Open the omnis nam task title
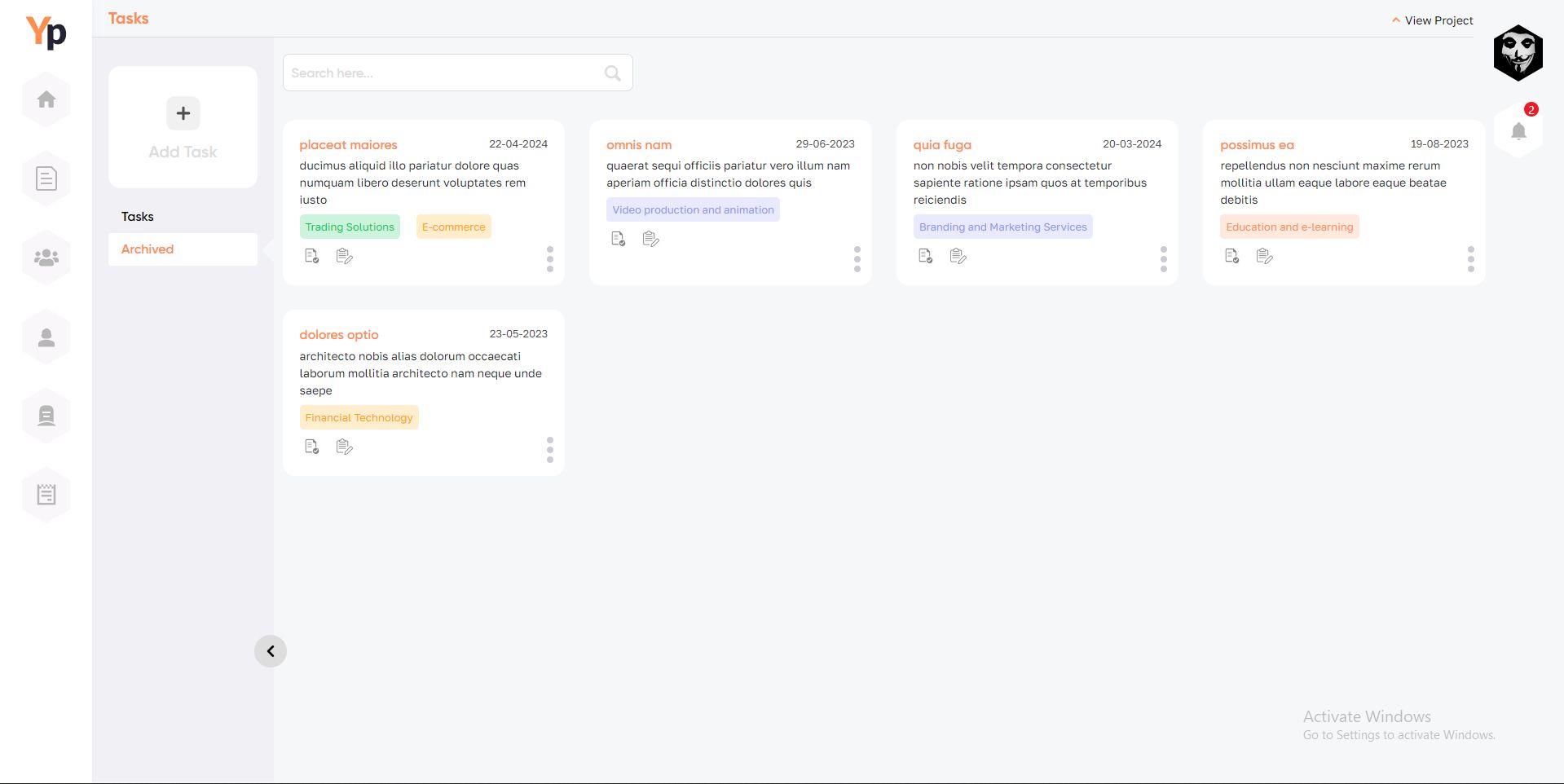Viewport: 1564px width, 784px height. click(639, 145)
